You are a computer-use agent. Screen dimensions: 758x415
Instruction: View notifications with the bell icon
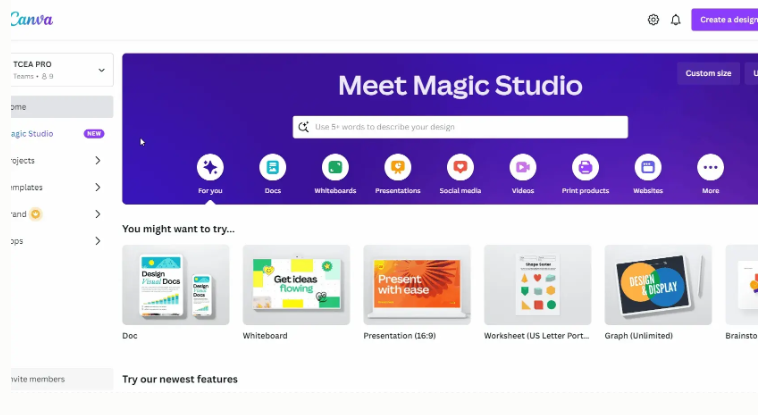[x=676, y=20]
